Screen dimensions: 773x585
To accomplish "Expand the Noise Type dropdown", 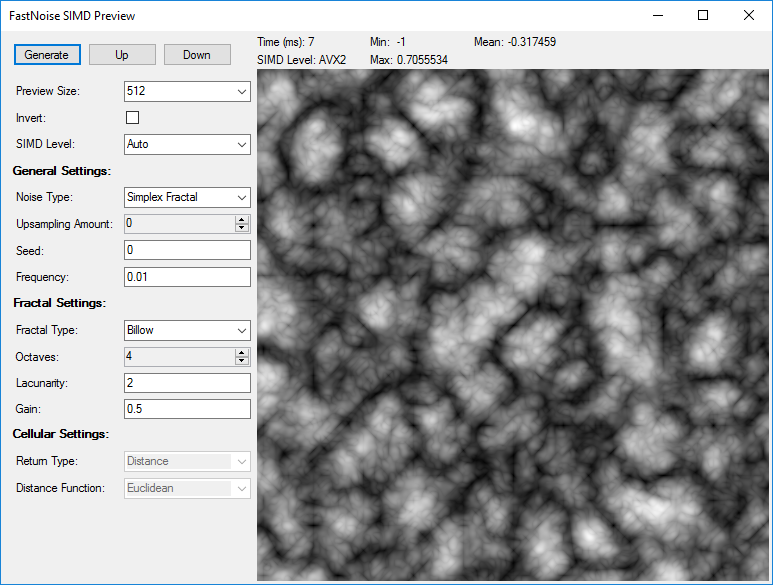I will click(x=187, y=197).
